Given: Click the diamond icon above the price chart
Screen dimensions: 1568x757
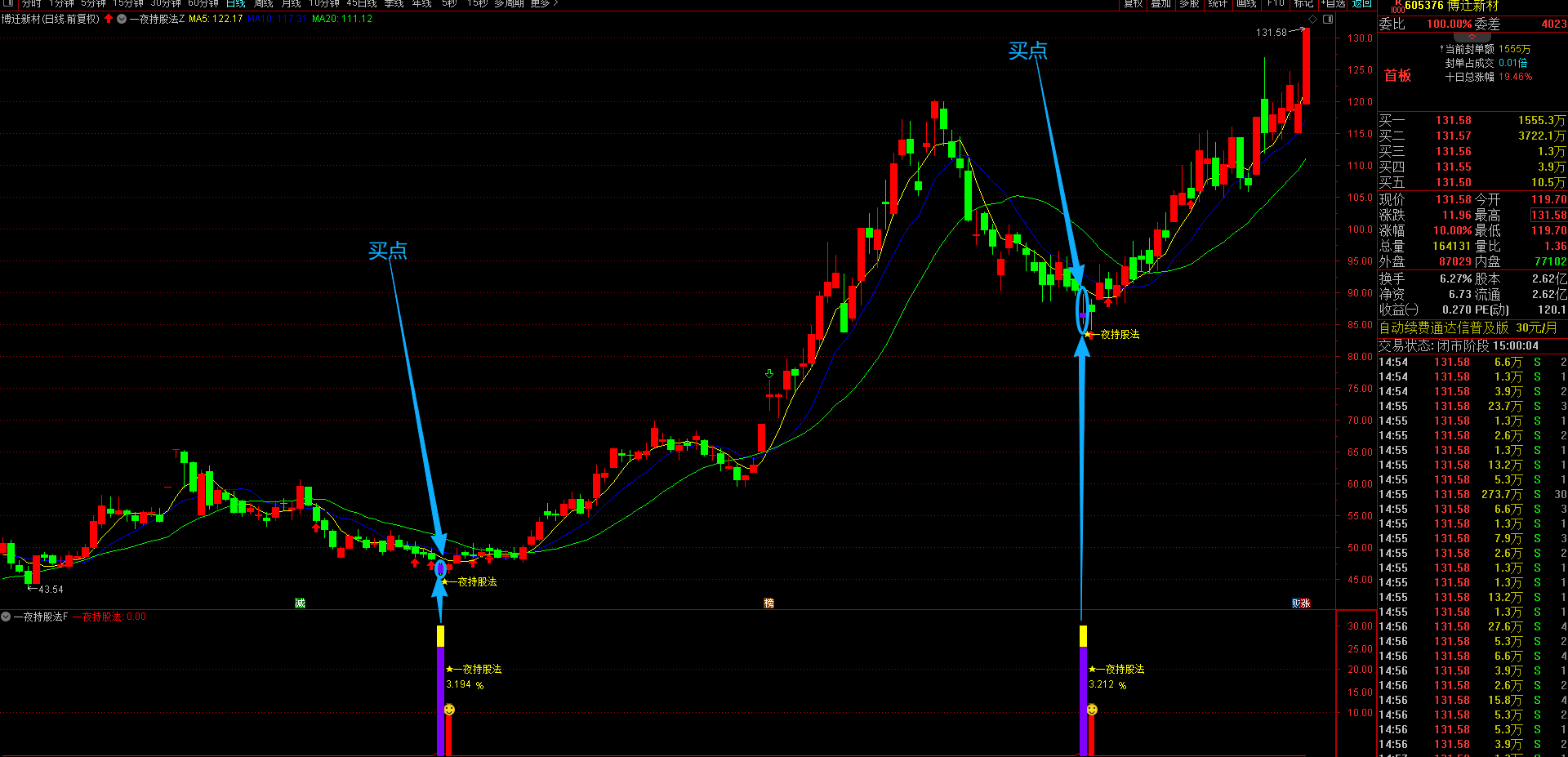Looking at the screenshot, I should click(x=1313, y=19).
